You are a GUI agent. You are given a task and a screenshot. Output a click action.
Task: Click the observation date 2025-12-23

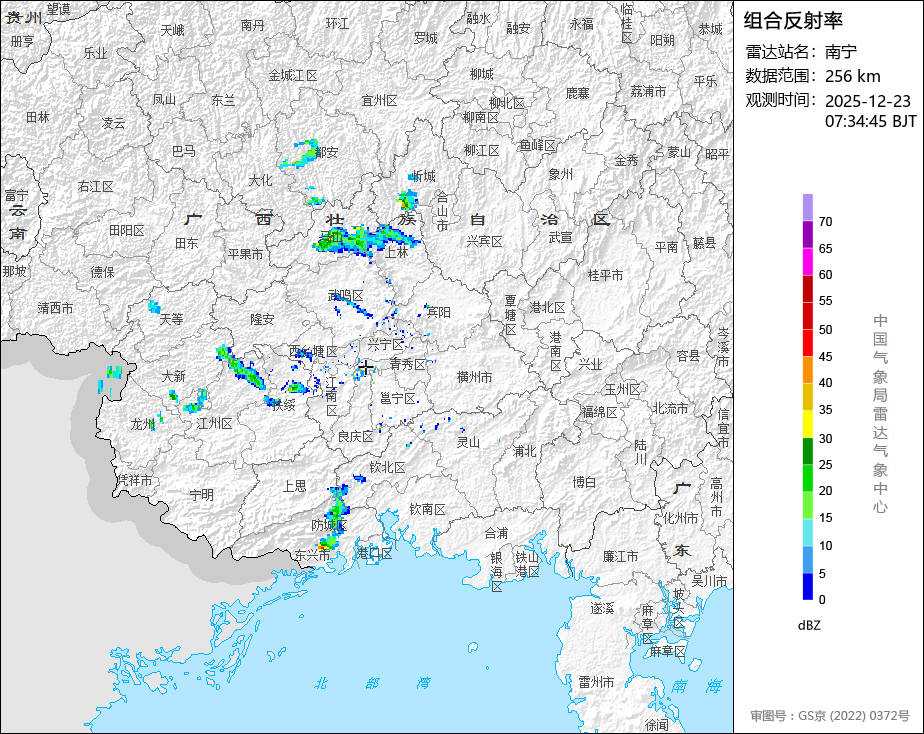click(867, 101)
